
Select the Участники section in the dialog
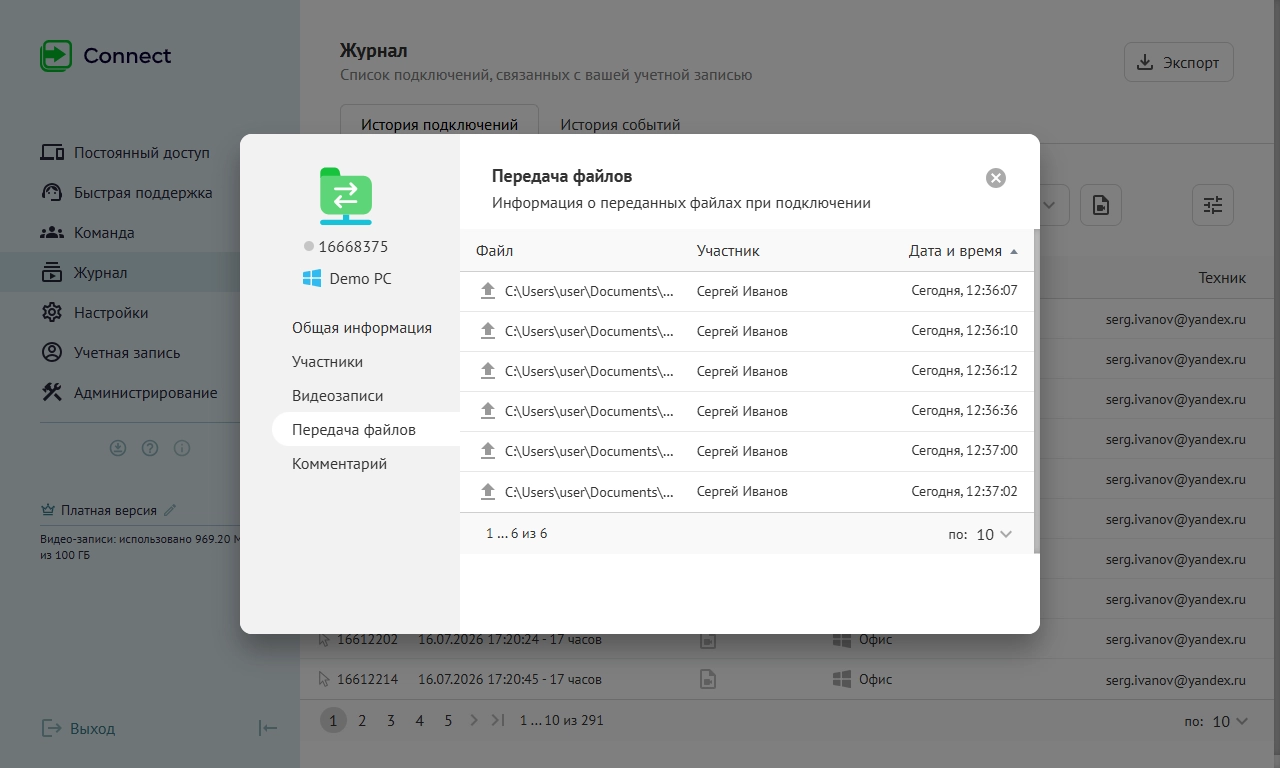pyautogui.click(x=327, y=362)
